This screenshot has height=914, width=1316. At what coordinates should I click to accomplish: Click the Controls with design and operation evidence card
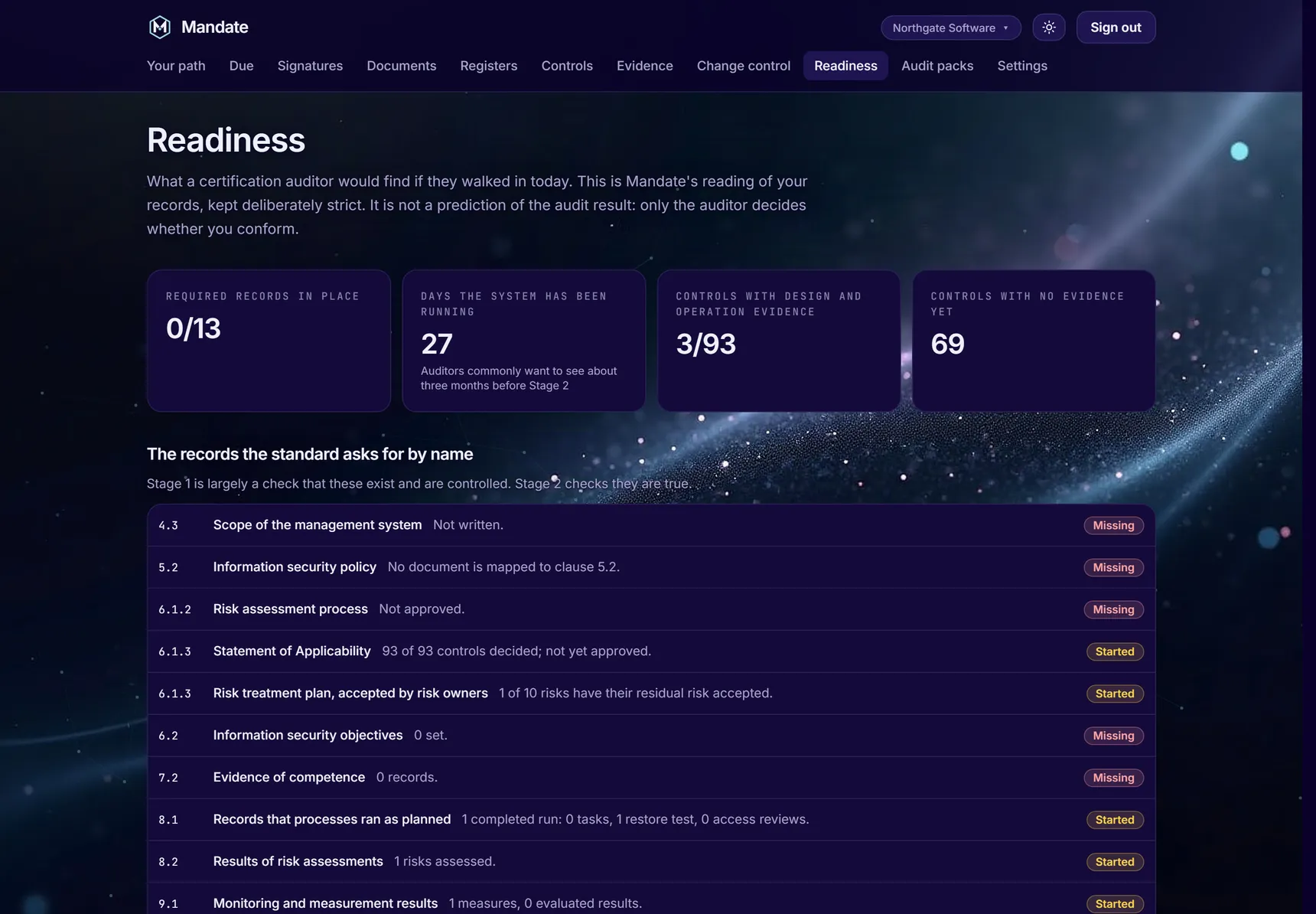(x=779, y=341)
